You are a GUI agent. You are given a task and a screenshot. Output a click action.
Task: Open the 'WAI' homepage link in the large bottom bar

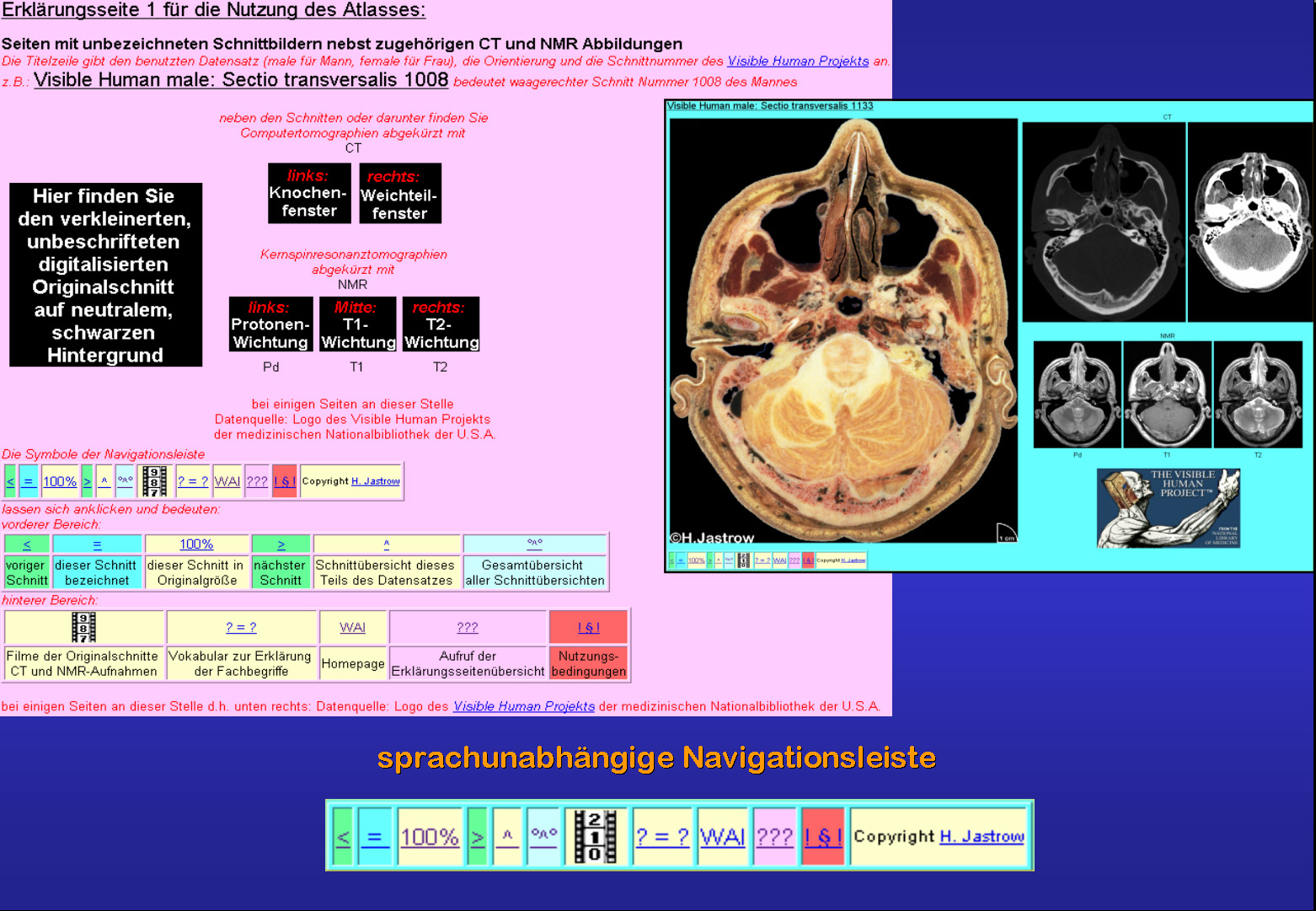[722, 837]
